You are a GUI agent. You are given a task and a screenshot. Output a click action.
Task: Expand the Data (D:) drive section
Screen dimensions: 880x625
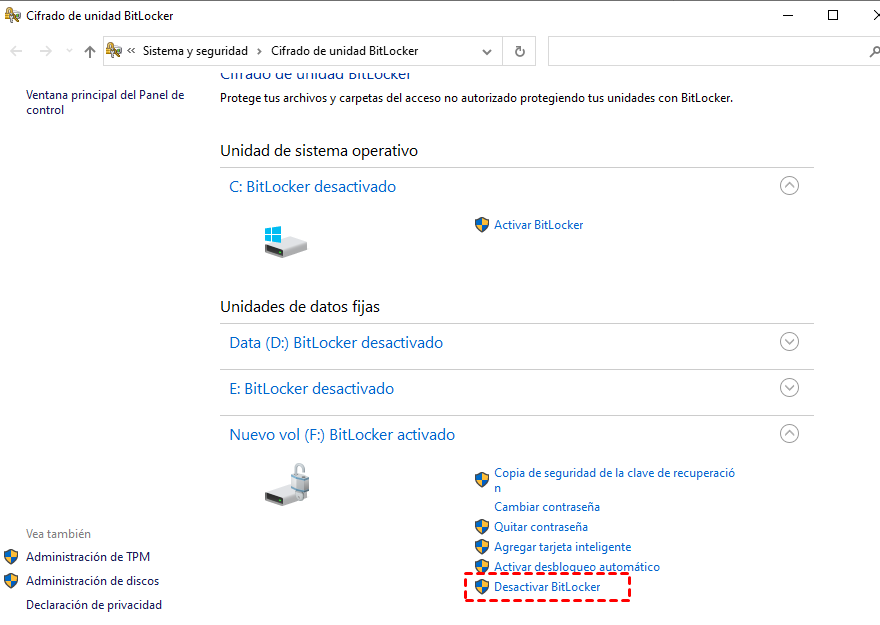coord(789,341)
